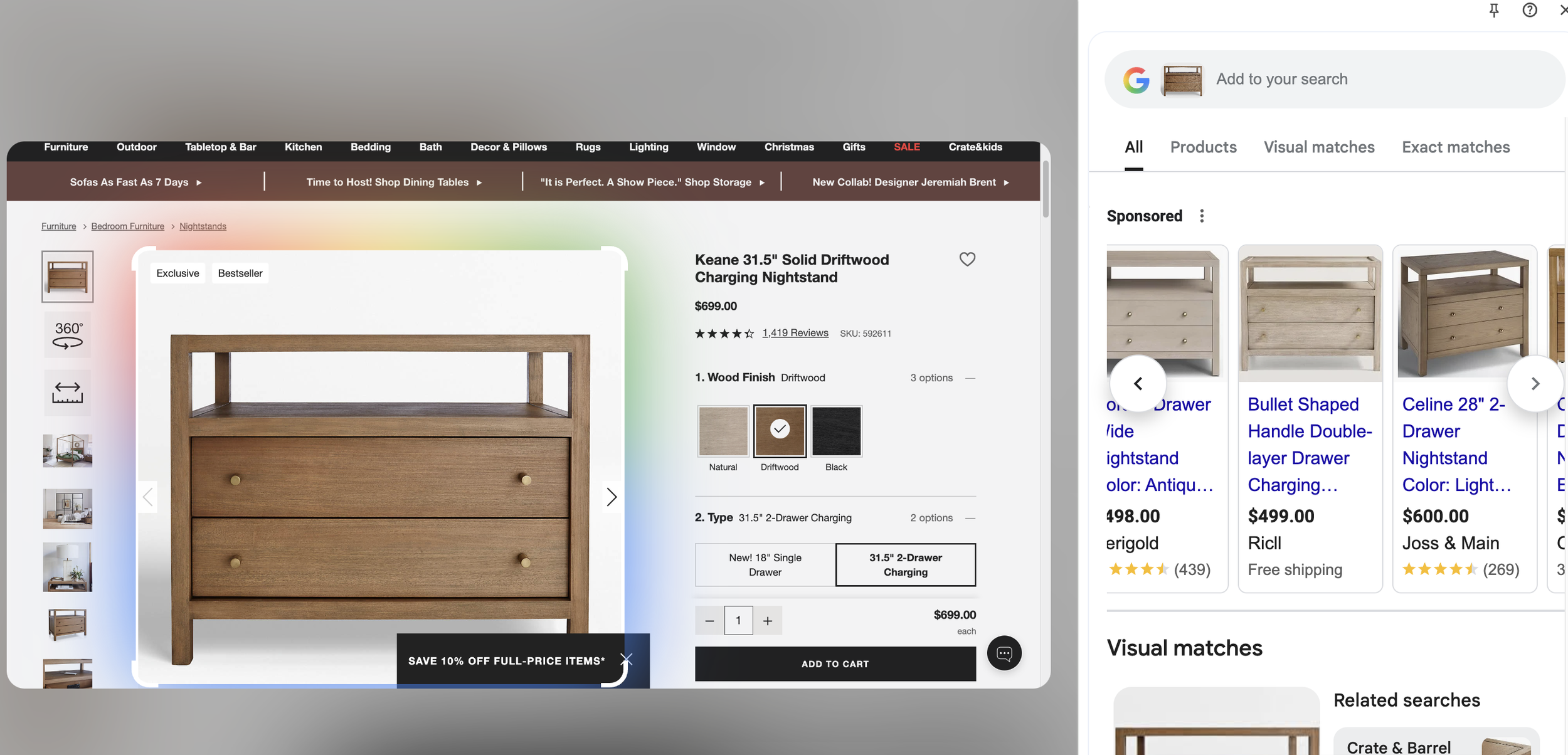
Task: Select the New 18" Single Drawer type
Action: pyautogui.click(x=765, y=564)
